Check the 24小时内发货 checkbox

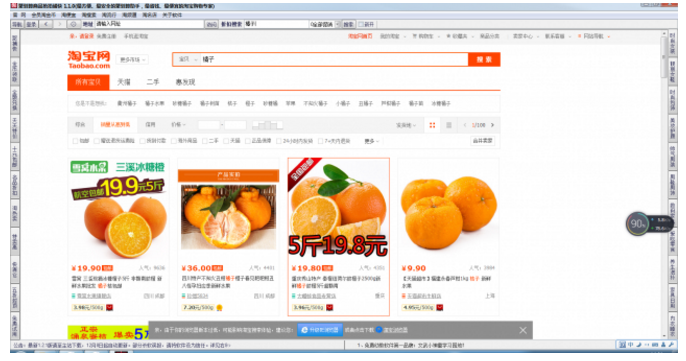279,141
